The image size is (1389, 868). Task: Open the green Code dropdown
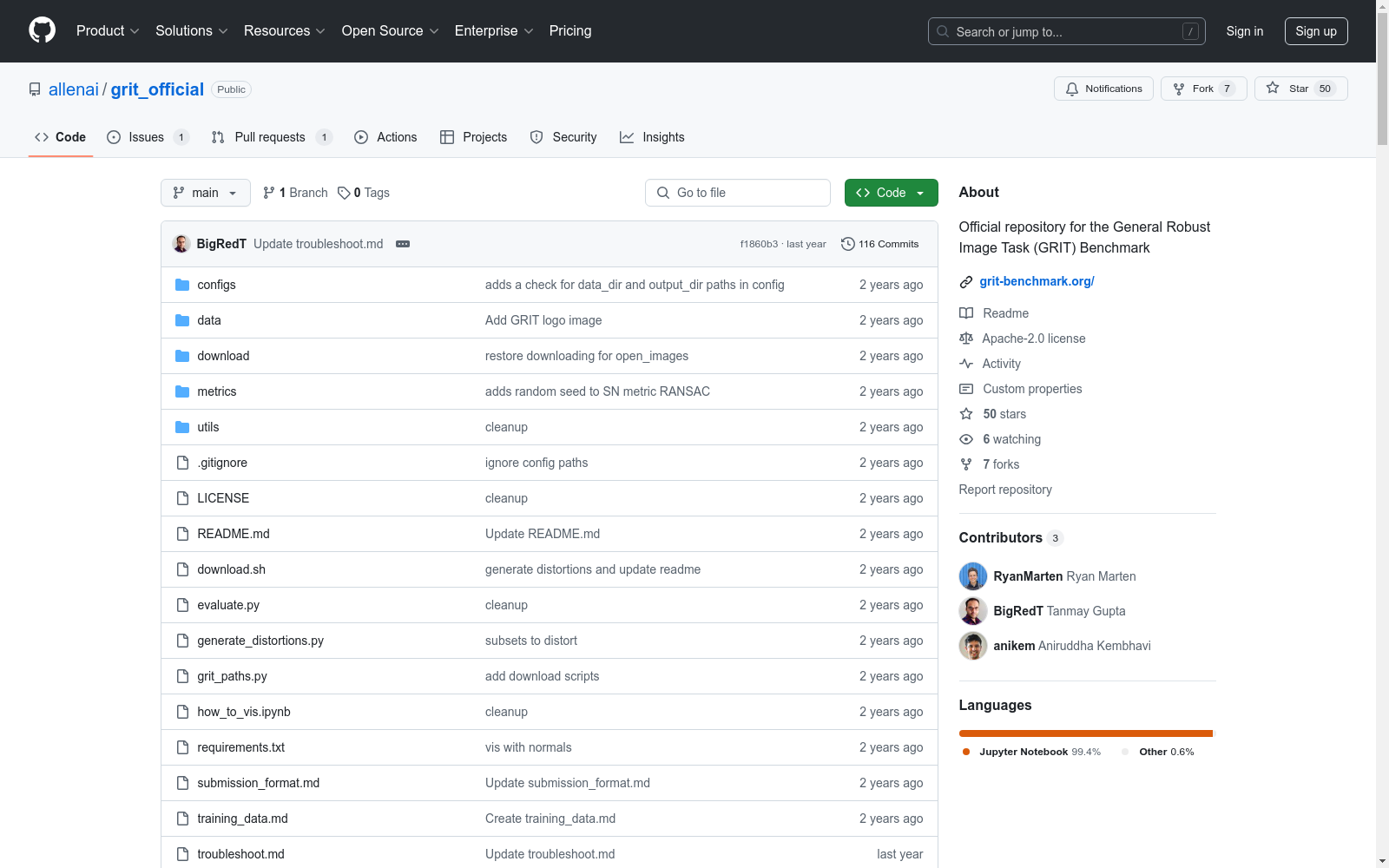tap(892, 193)
